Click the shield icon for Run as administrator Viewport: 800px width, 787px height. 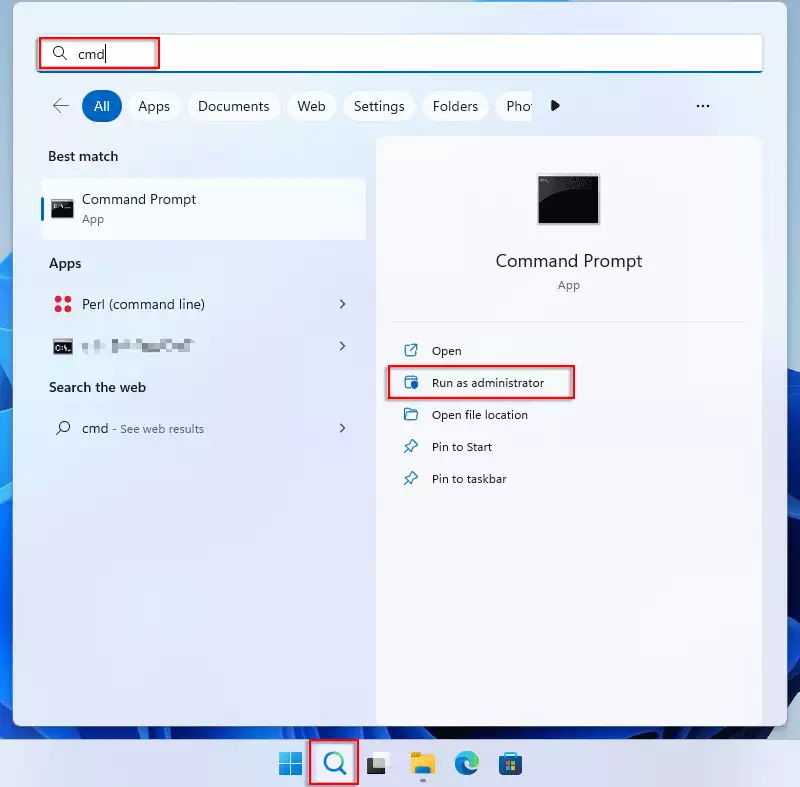pos(411,383)
